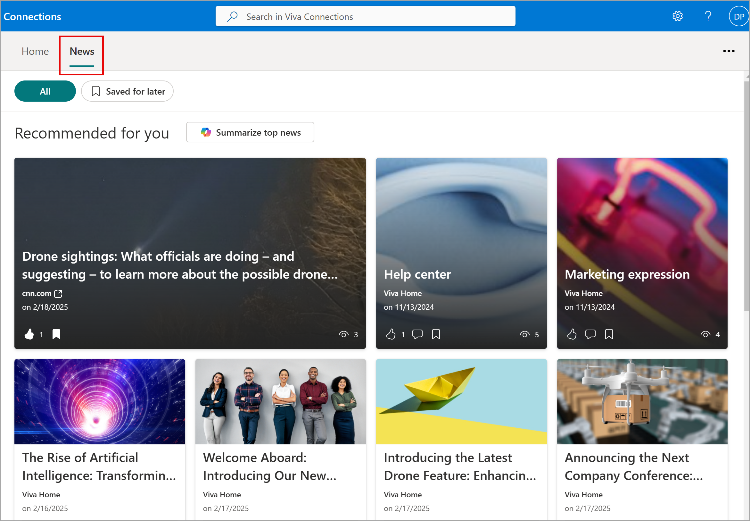This screenshot has height=521, width=750.
Task: Open Announcing the Next Company Conference article
Action: pyautogui.click(x=633, y=466)
